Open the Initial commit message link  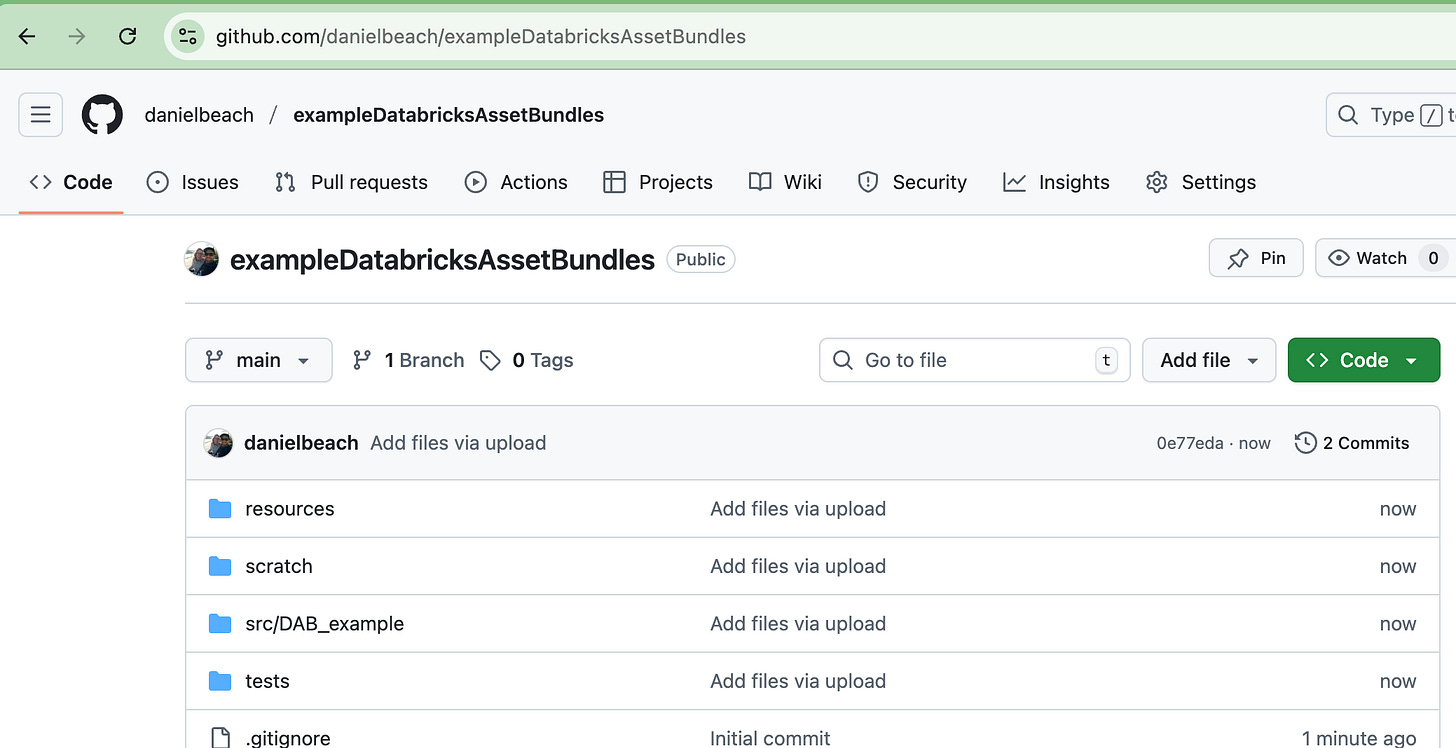coord(770,738)
